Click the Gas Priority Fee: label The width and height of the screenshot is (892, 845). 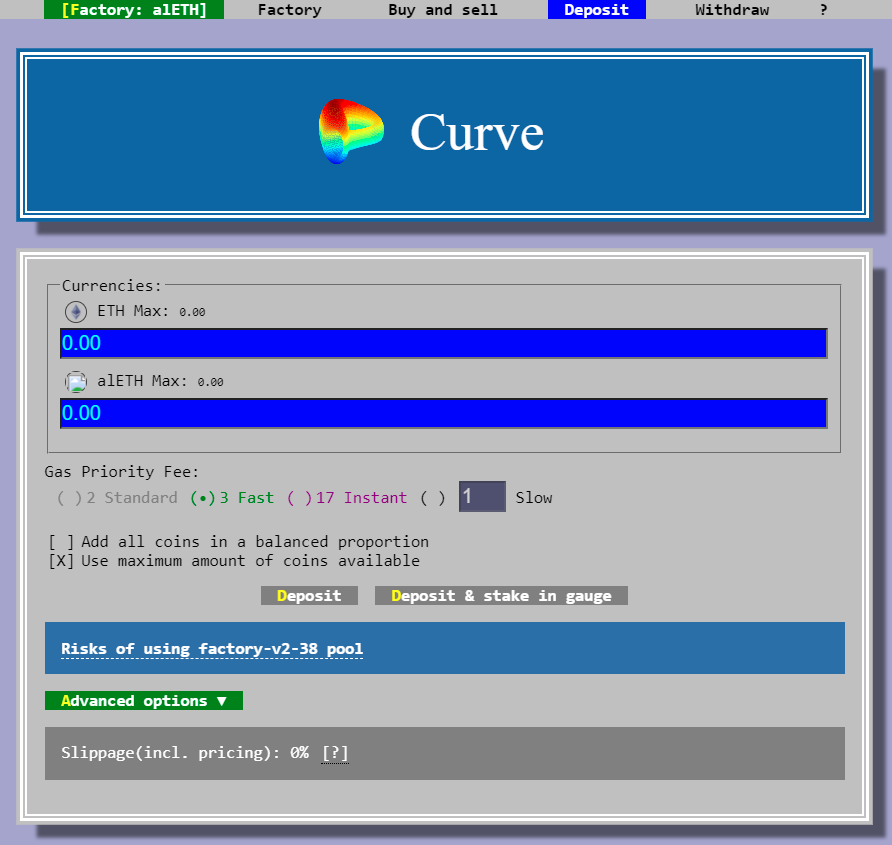tap(122, 472)
